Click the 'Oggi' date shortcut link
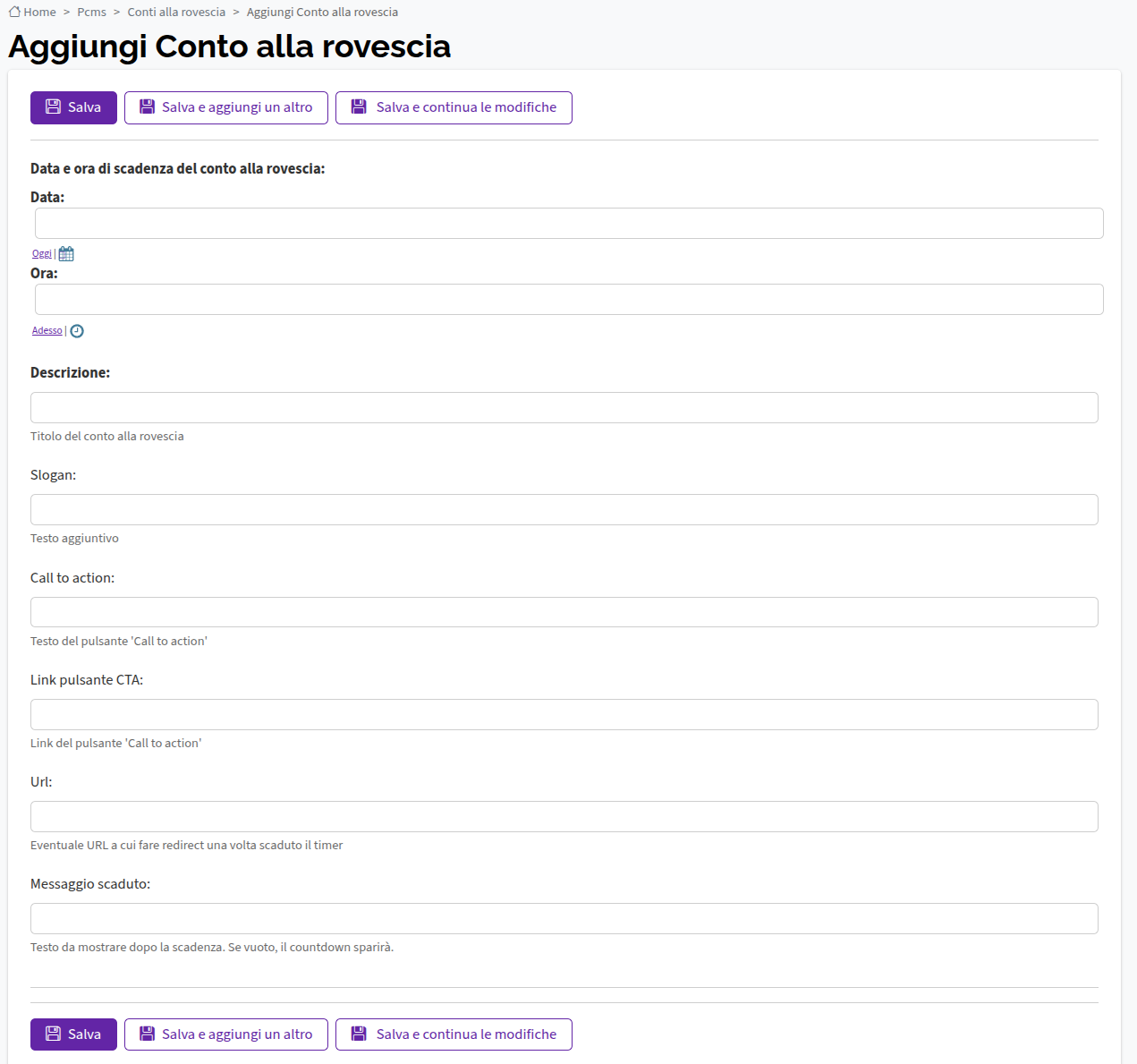Viewport: 1137px width, 1064px height. coord(42,254)
